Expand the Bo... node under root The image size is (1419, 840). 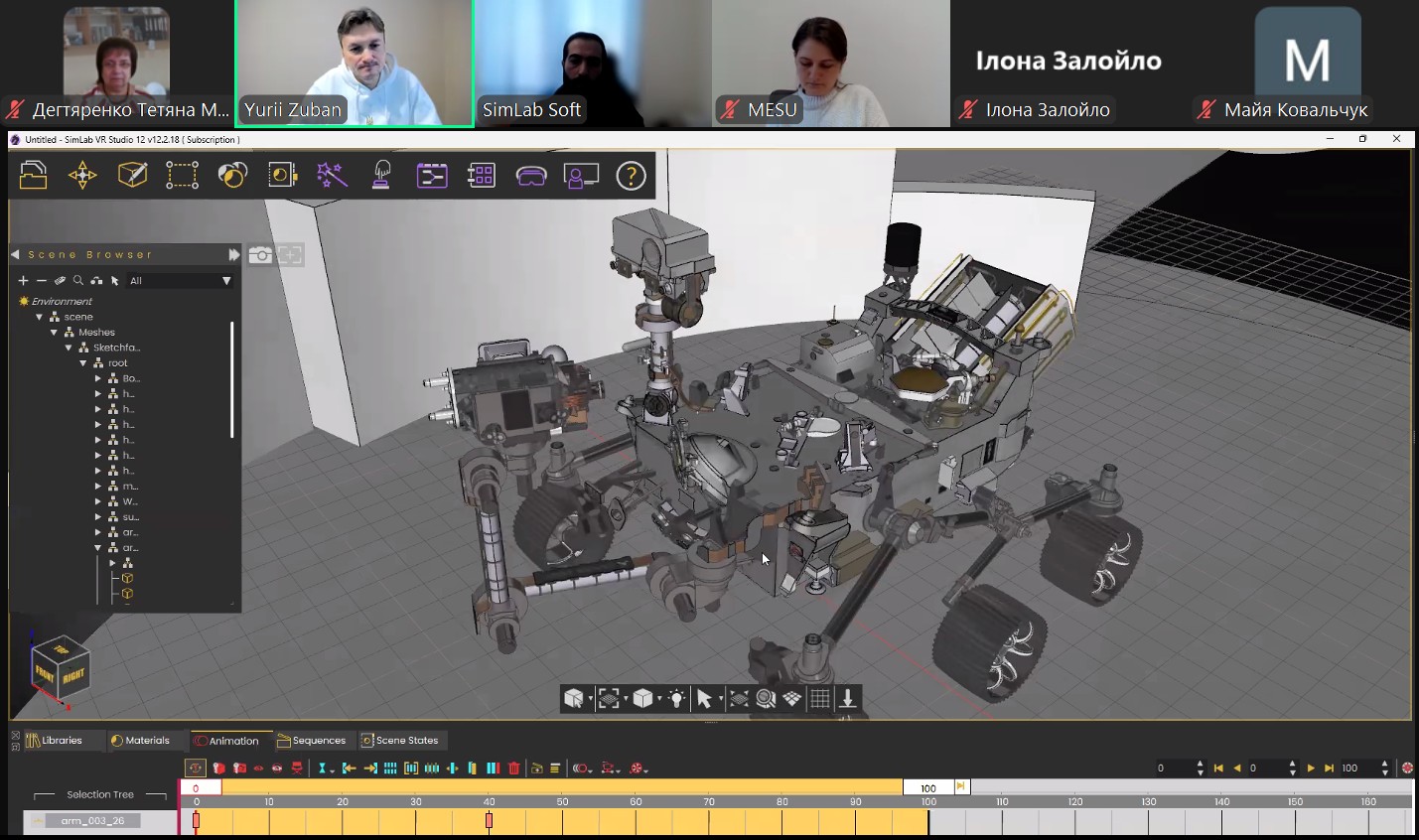point(98,378)
